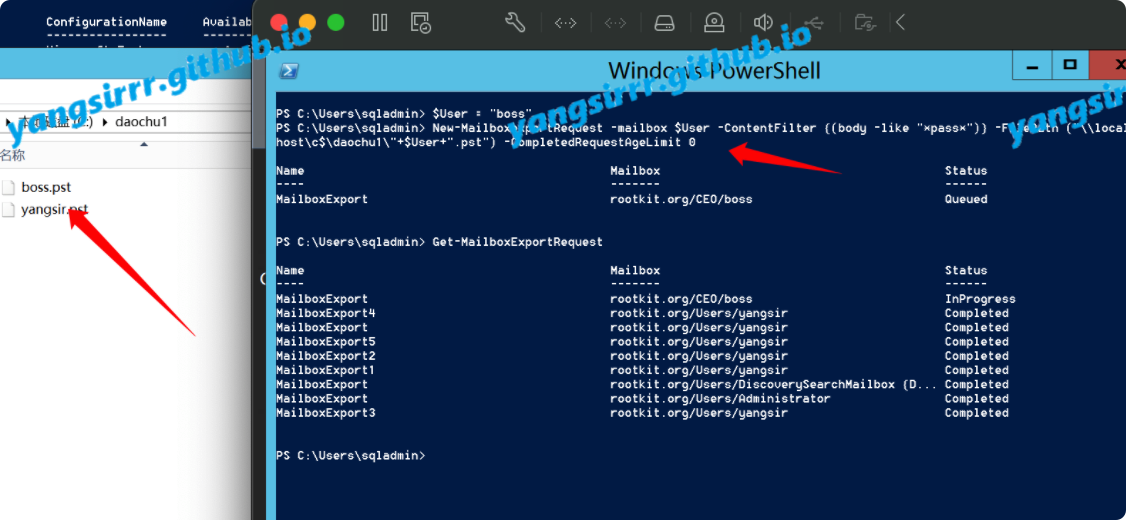Click the 名称 column header in Explorer
This screenshot has width=1126, height=520.
coord(12,154)
